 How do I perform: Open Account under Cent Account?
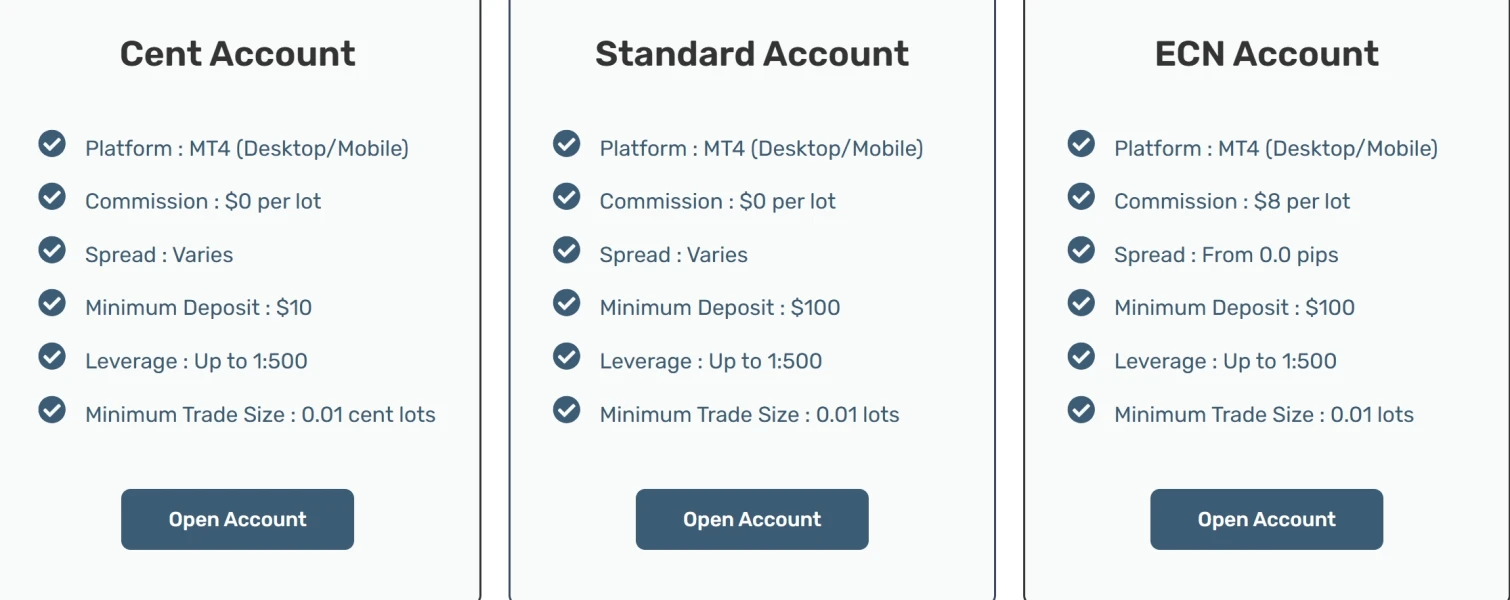[237, 519]
